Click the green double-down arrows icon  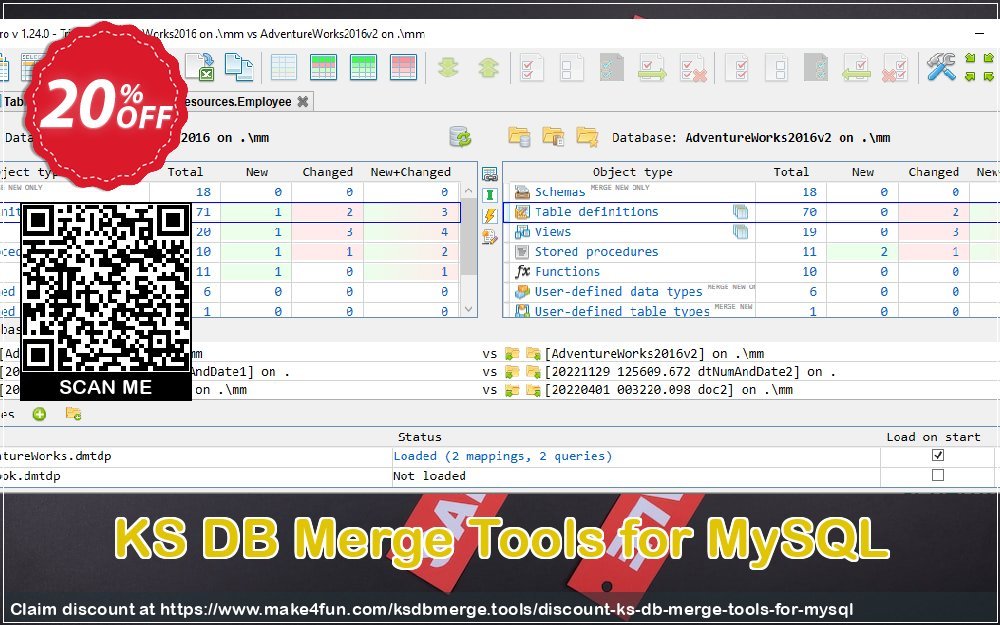tap(448, 67)
